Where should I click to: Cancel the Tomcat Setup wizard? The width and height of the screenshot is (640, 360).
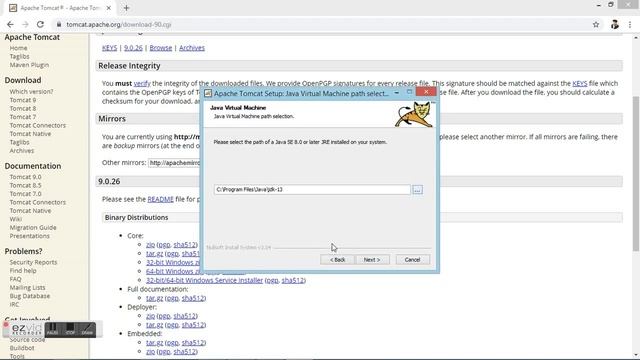[412, 260]
